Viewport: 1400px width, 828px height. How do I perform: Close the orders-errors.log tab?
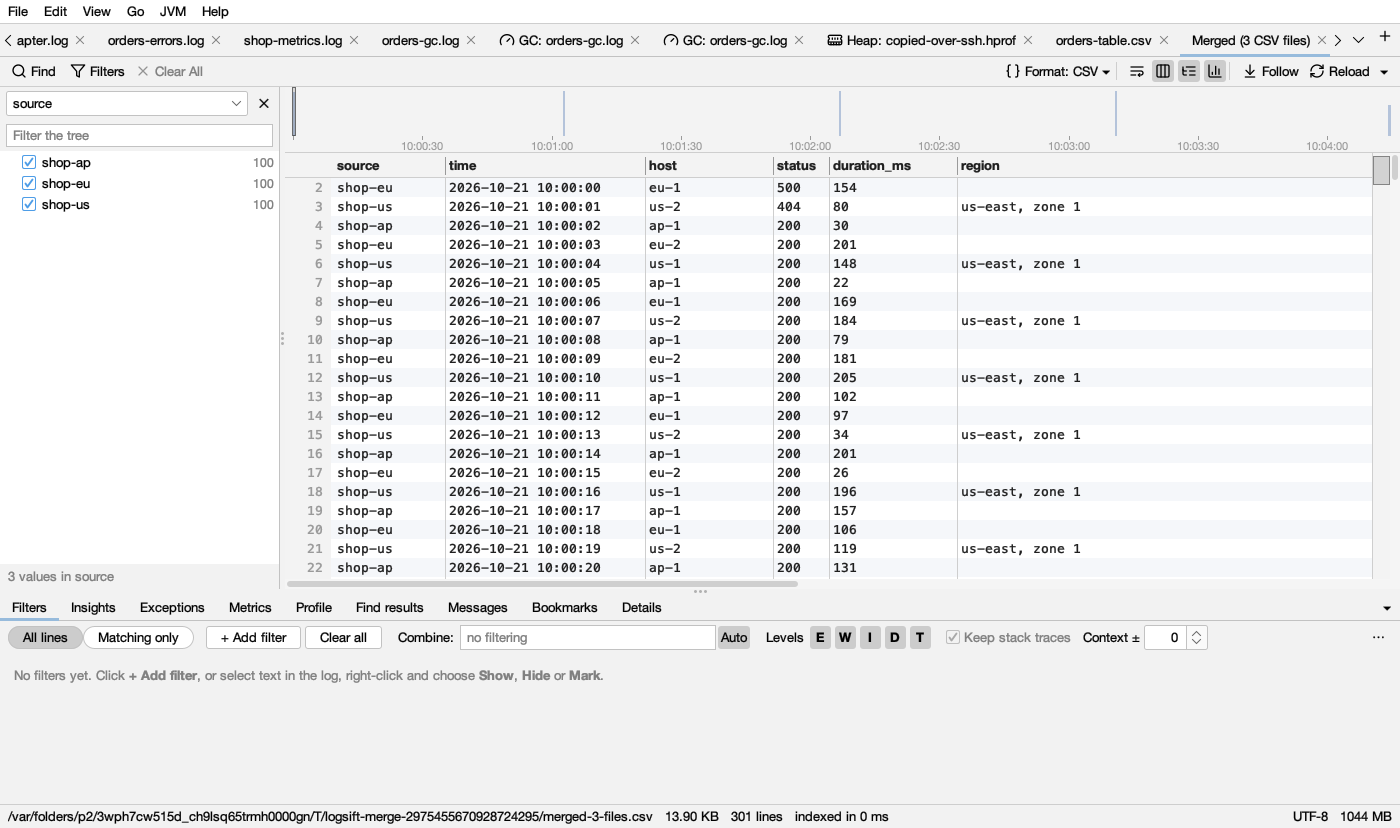(x=216, y=40)
